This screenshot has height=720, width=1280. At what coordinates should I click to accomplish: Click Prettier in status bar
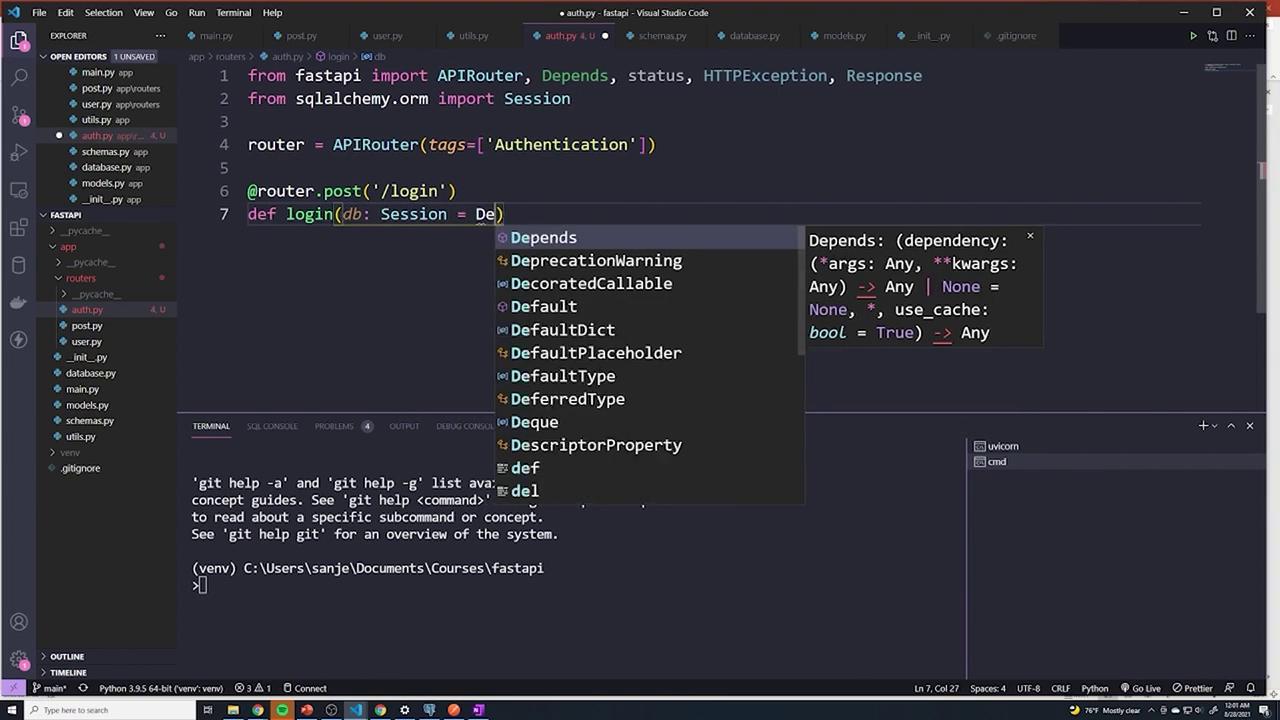[1192, 688]
